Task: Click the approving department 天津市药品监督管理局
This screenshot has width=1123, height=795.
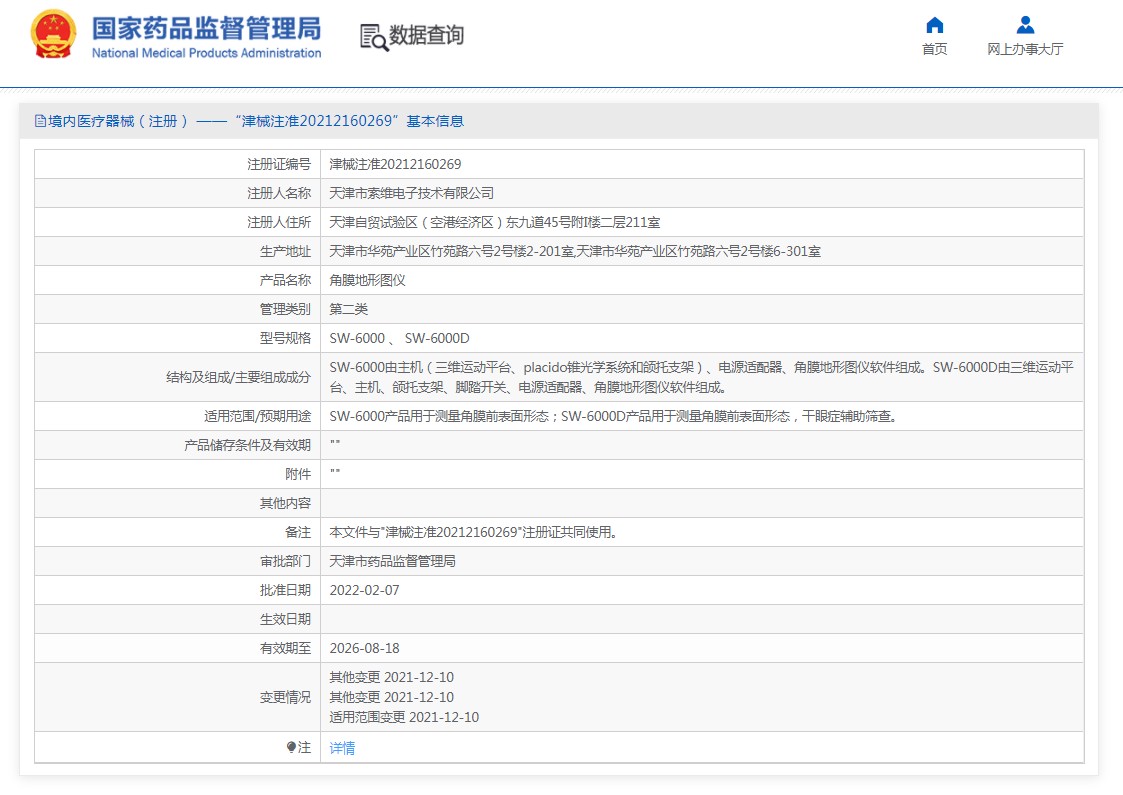Action: coord(392,561)
